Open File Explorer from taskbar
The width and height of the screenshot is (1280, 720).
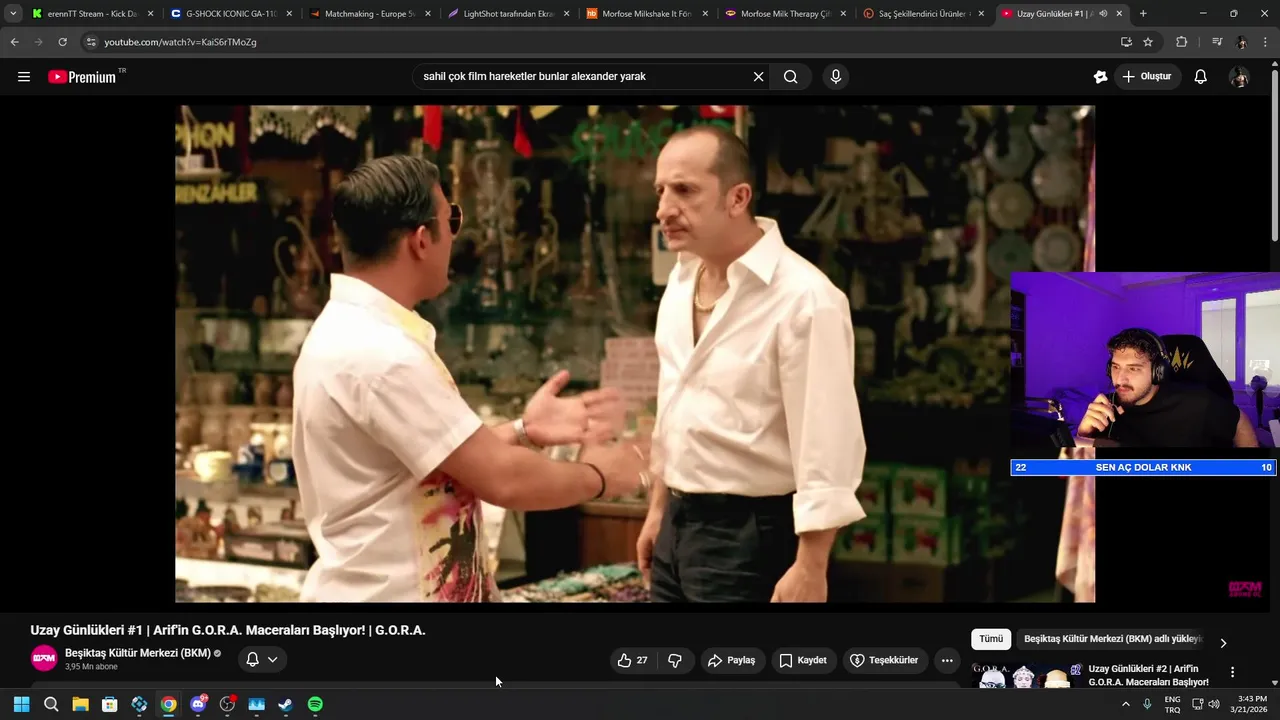tap(80, 704)
